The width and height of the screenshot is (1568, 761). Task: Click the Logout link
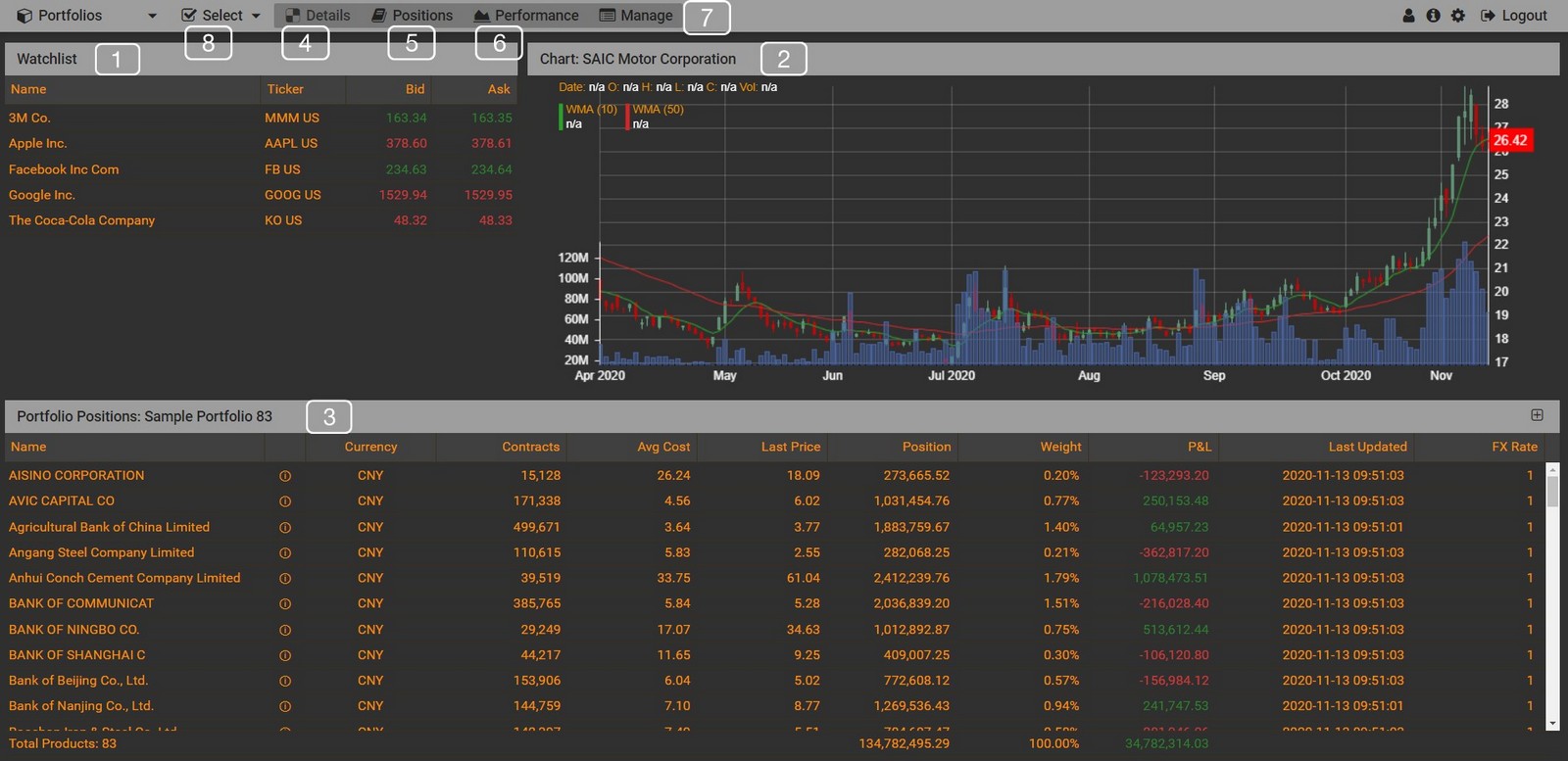(x=1514, y=16)
